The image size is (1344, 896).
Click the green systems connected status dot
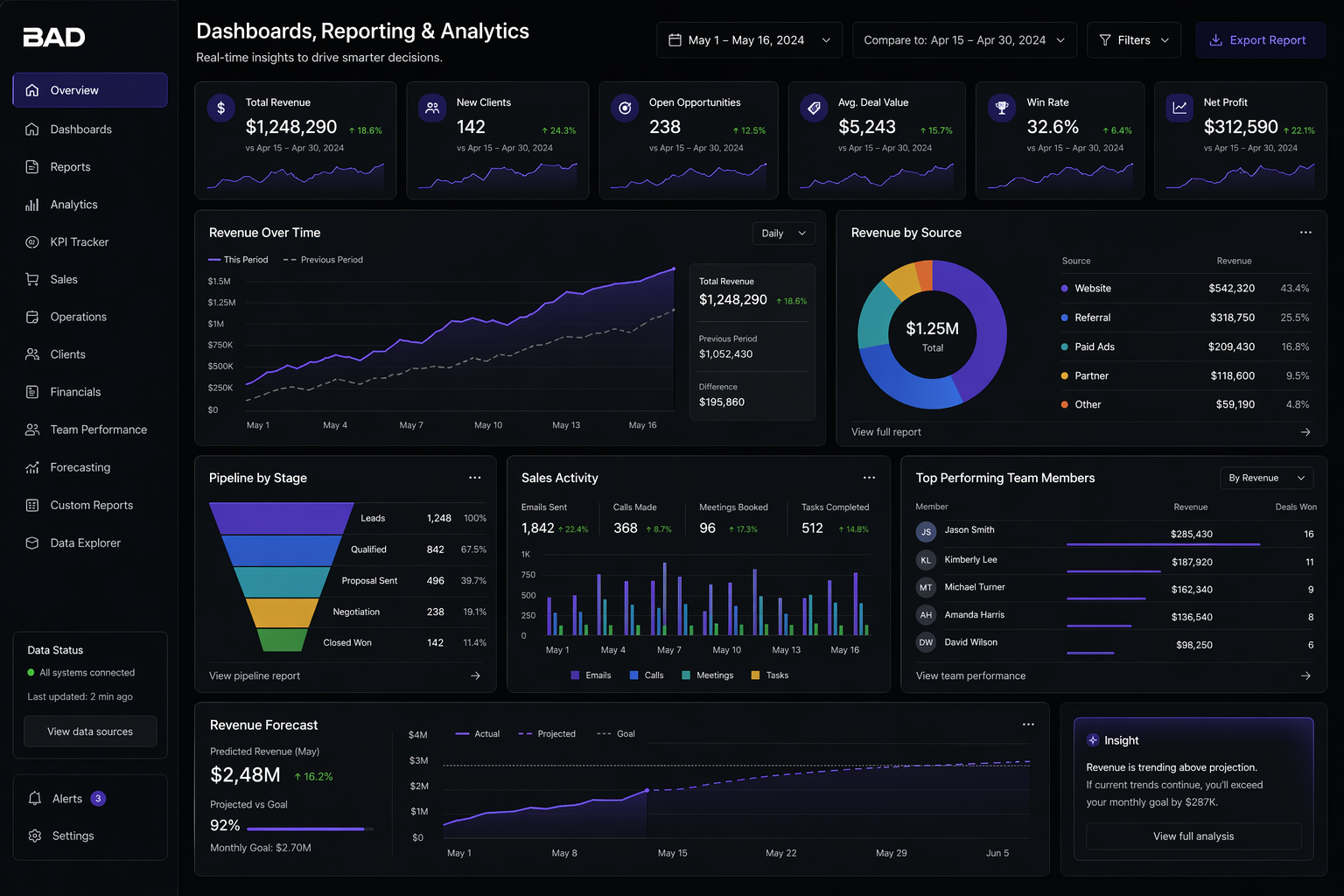click(31, 672)
